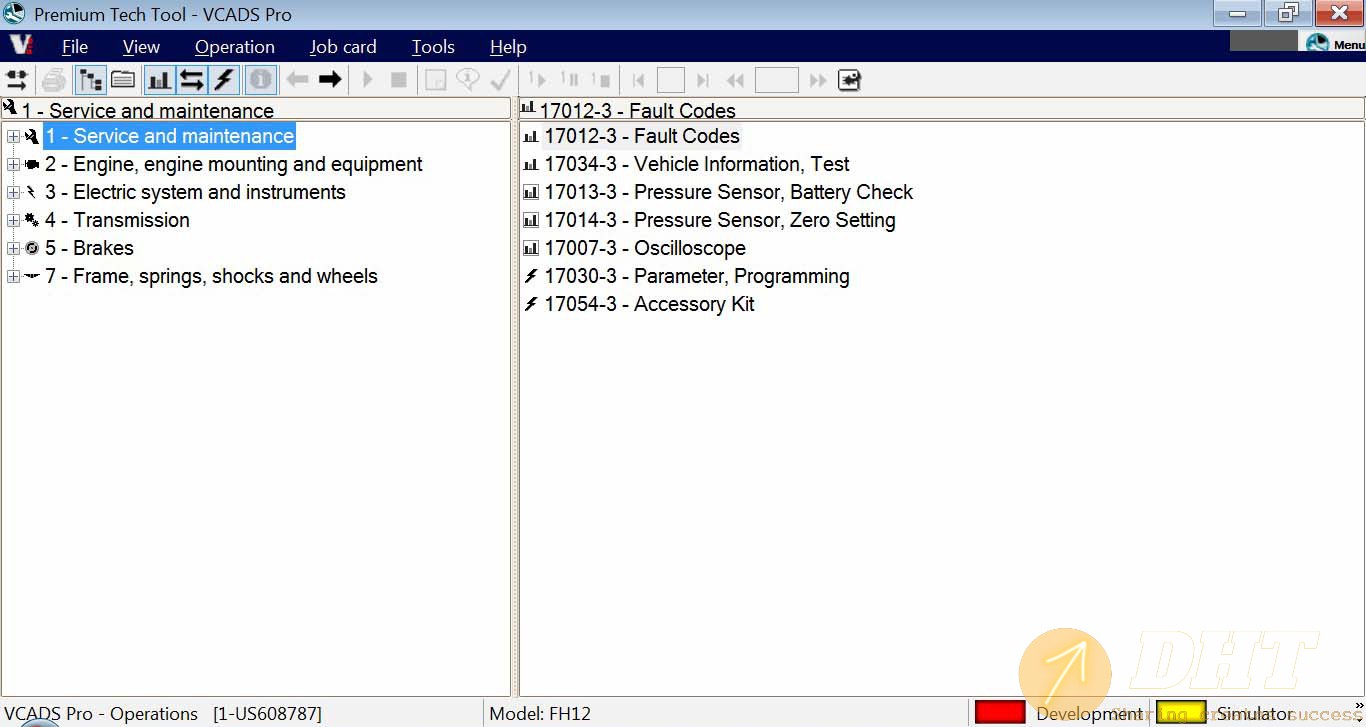Toggle the list/card view toolbar button
1366x727 pixels.
[123, 80]
